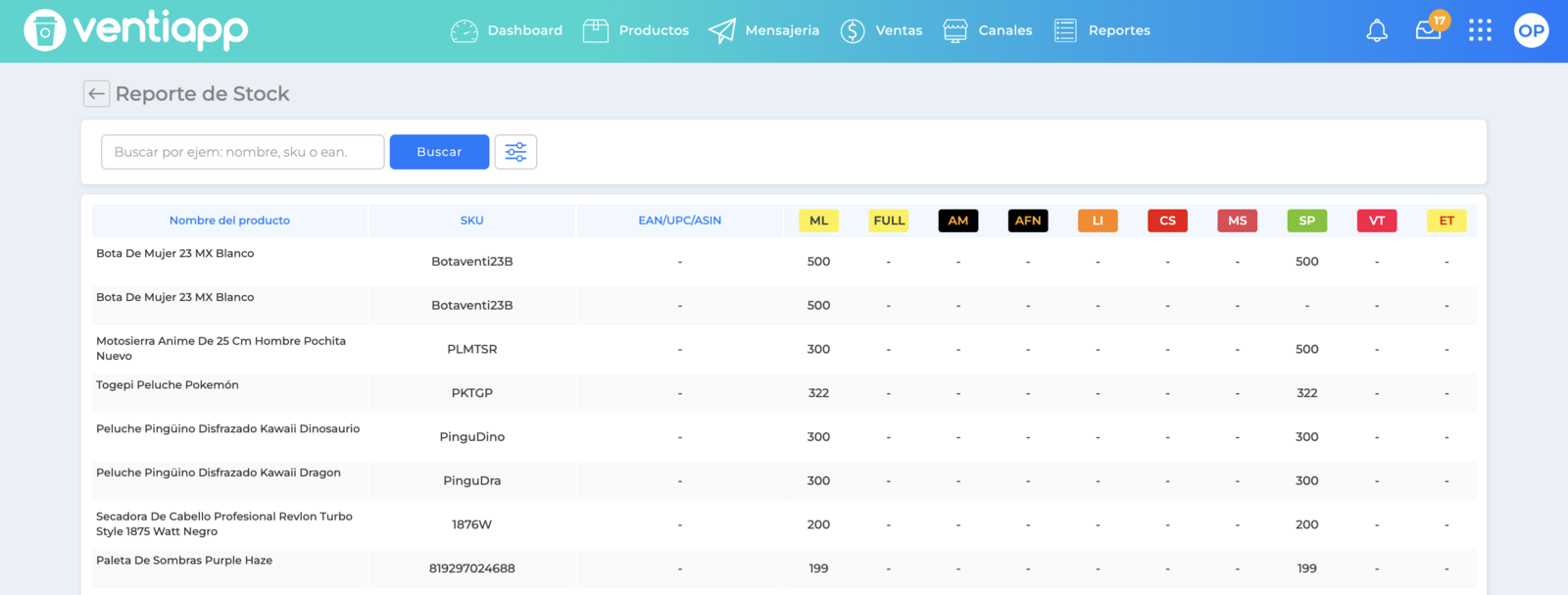1568x595 pixels.
Task: Click the SKU column header
Action: point(471,221)
